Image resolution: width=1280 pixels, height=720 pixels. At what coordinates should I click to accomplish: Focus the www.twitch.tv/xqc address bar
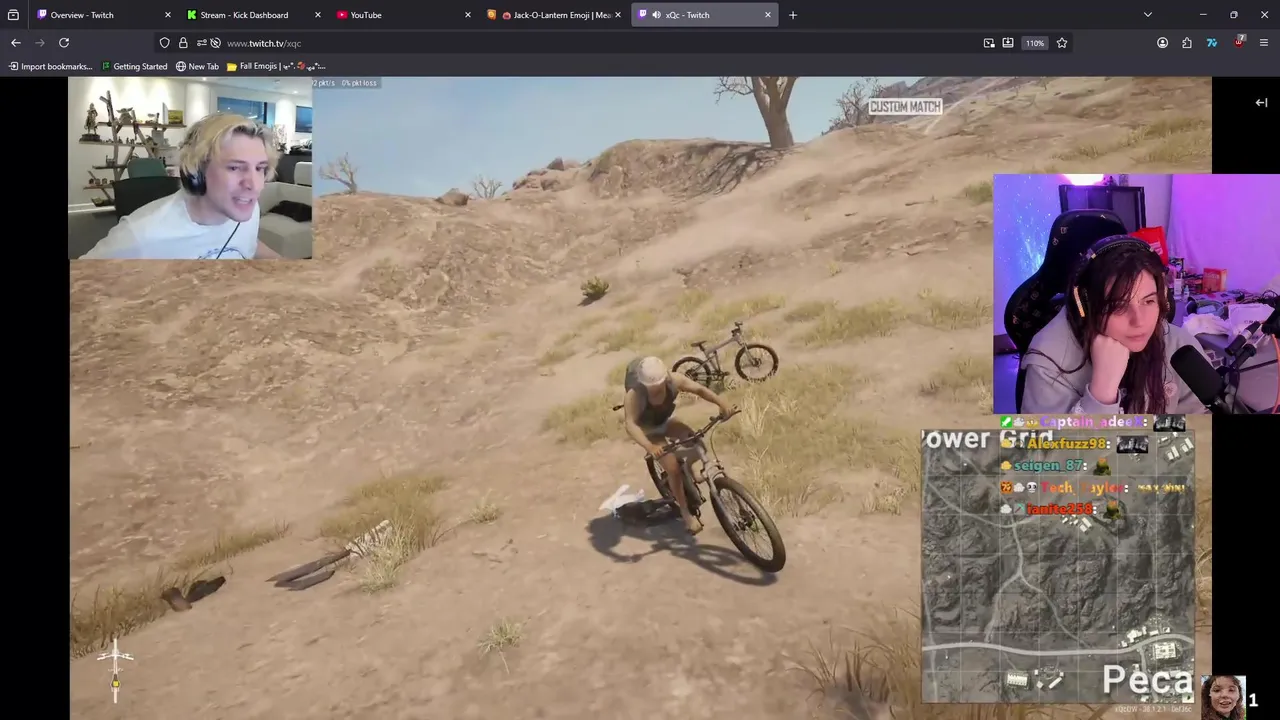point(600,43)
